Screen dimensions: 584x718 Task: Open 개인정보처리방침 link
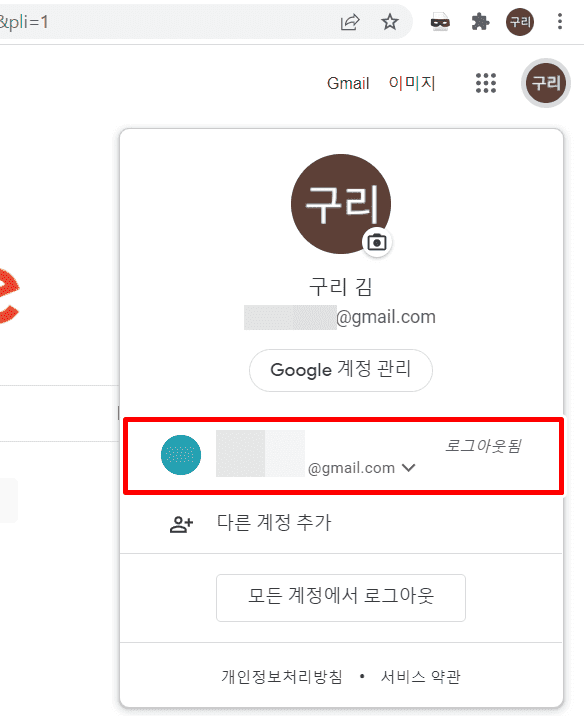[282, 676]
